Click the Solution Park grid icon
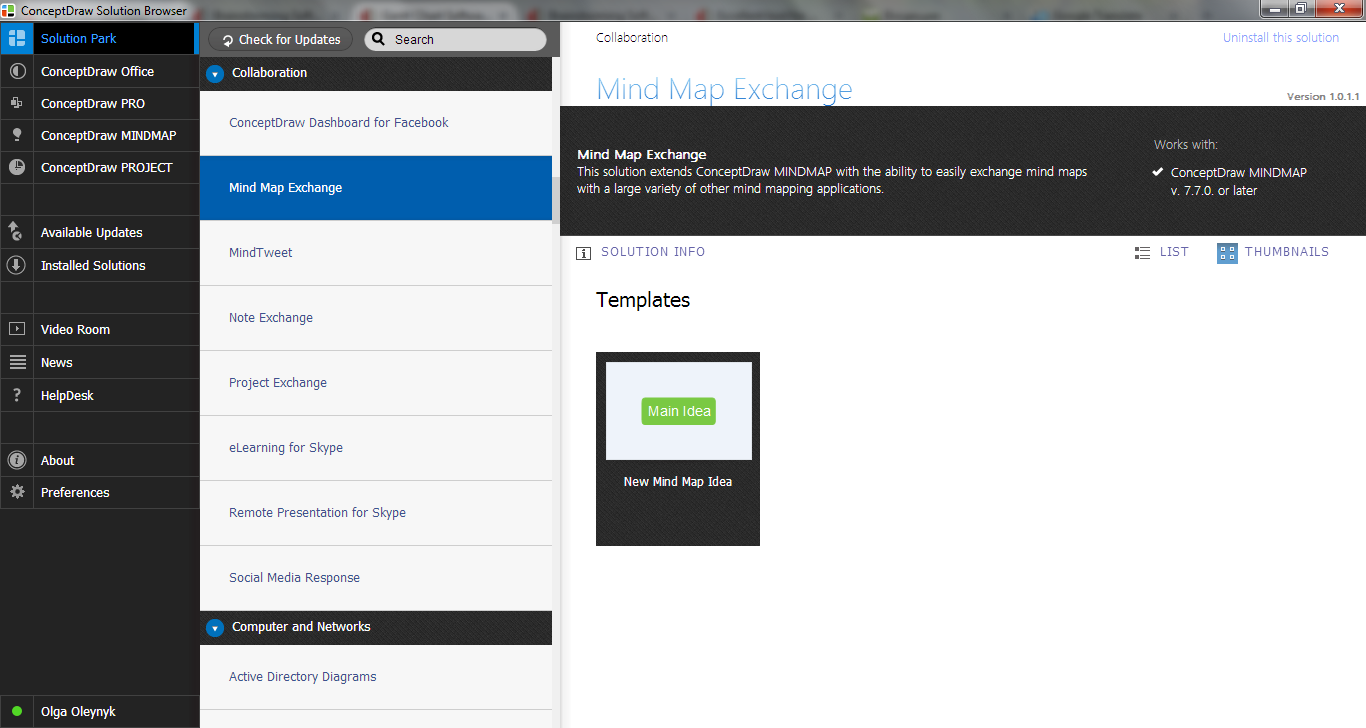The width and height of the screenshot is (1366, 728). (x=16, y=39)
